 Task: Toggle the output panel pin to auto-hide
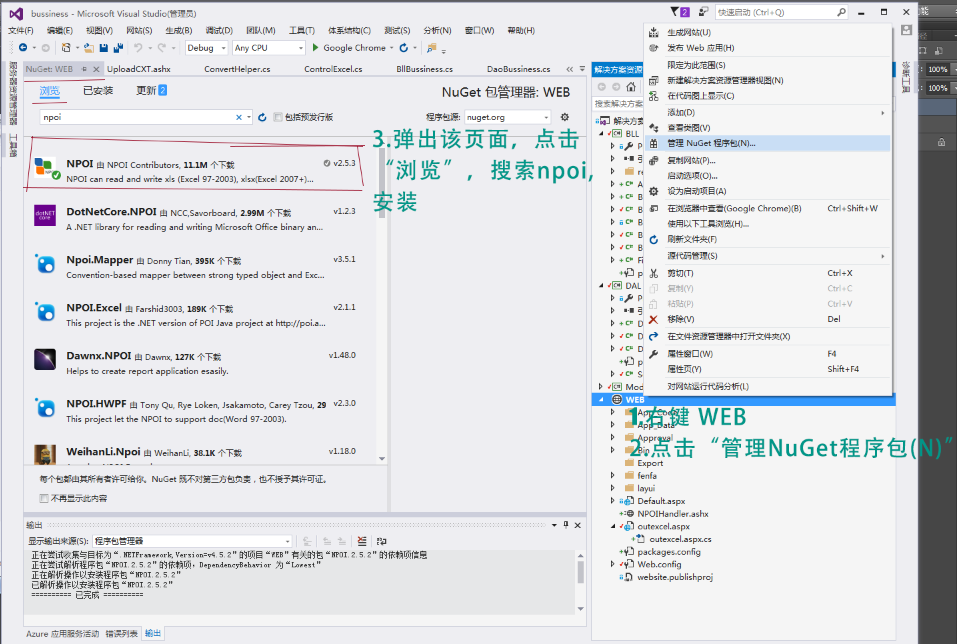[x=566, y=525]
